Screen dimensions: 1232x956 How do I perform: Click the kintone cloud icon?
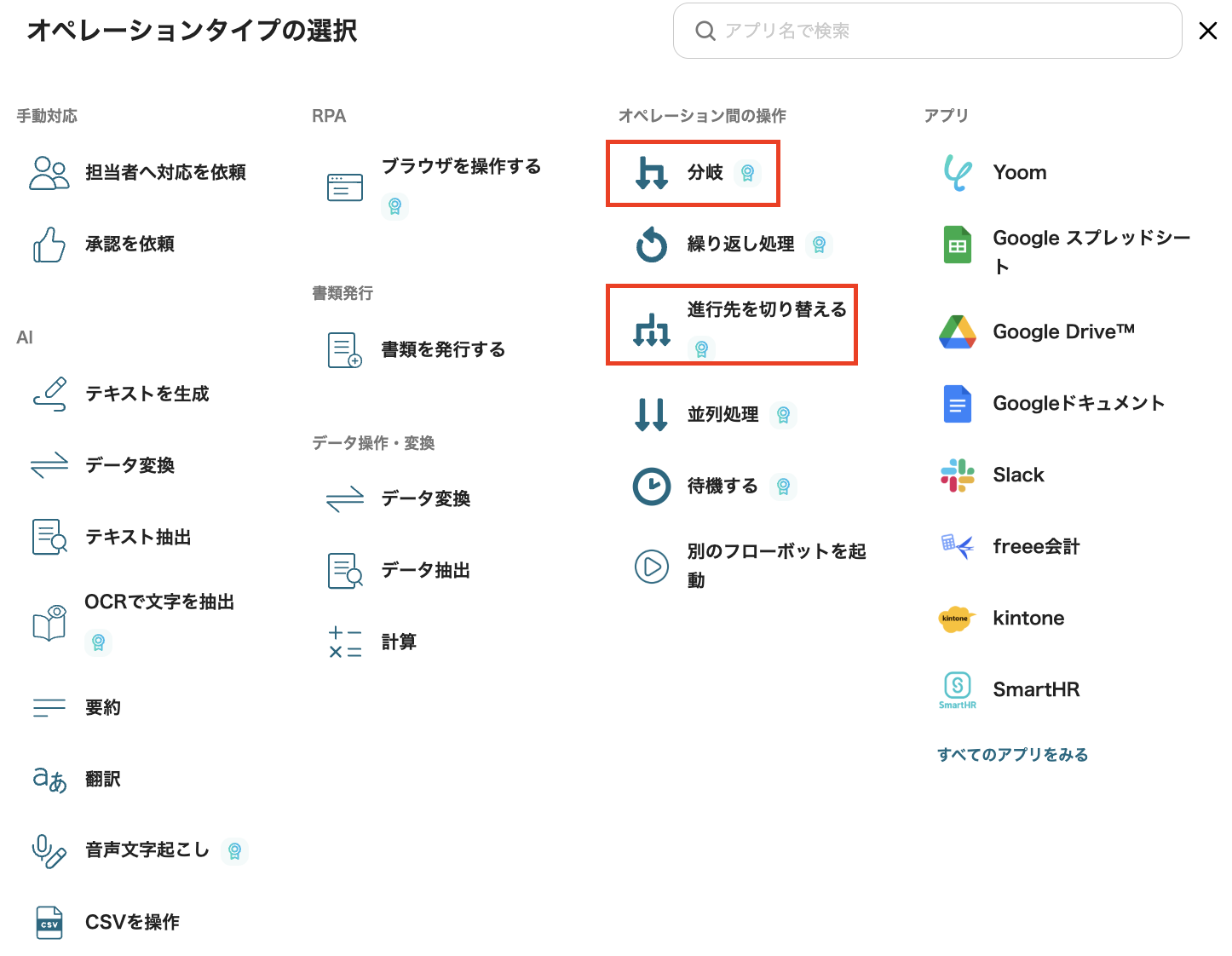coord(955,619)
